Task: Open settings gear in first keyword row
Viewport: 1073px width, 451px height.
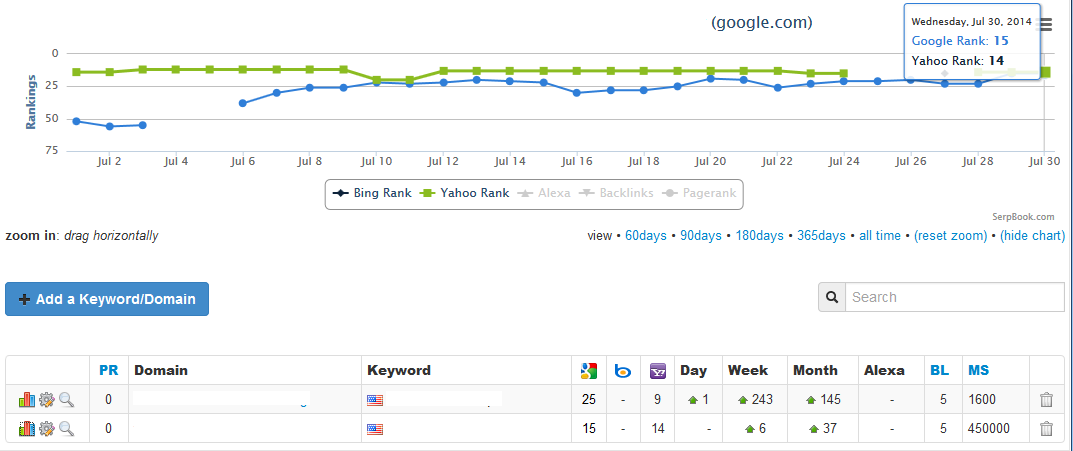Action: [47, 400]
